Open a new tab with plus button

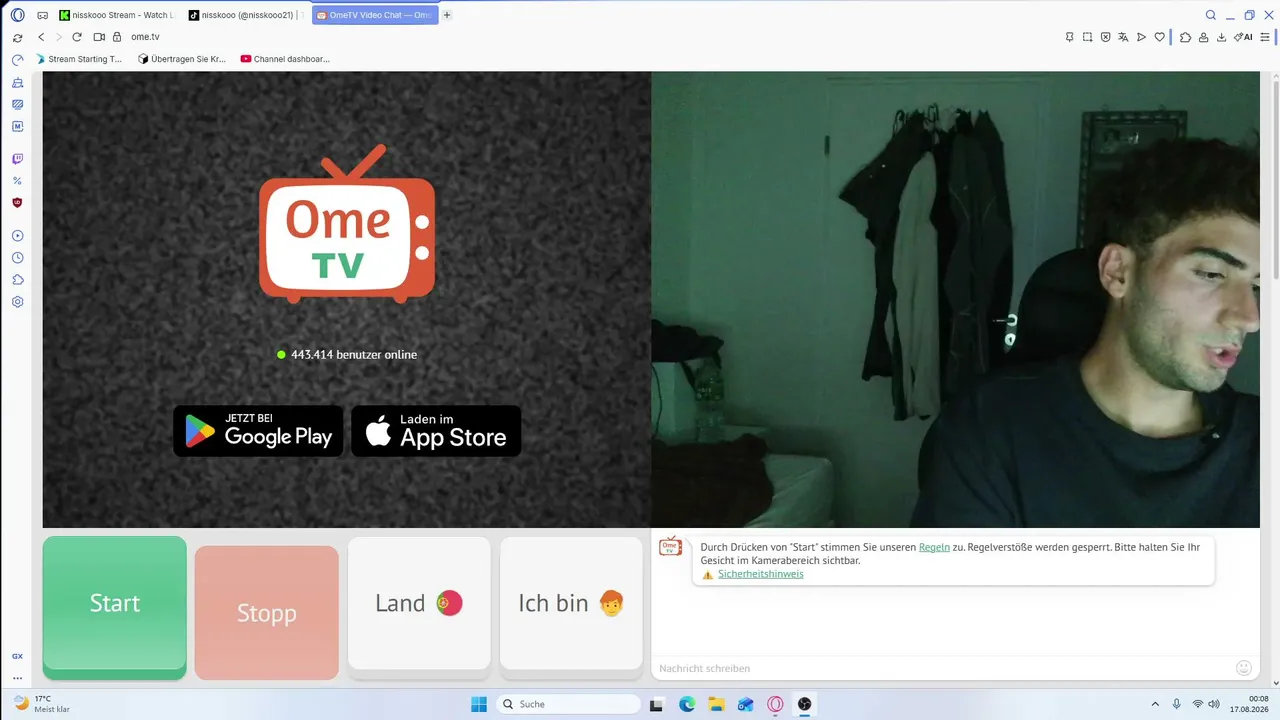[447, 15]
